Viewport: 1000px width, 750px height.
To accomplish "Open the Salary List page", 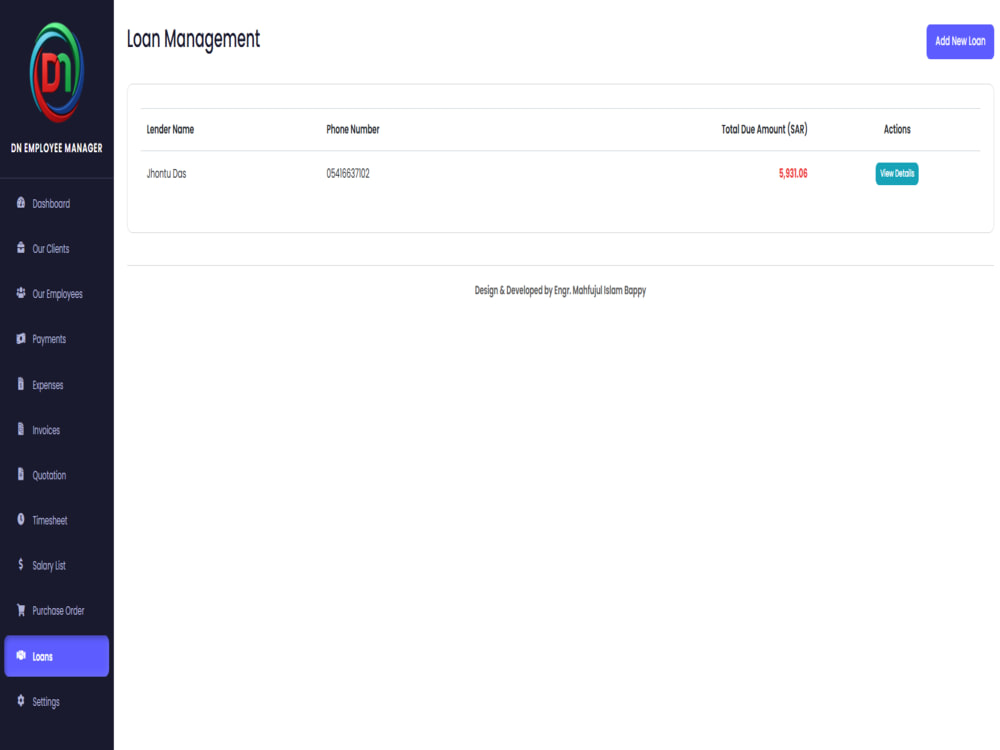I will [56, 566].
